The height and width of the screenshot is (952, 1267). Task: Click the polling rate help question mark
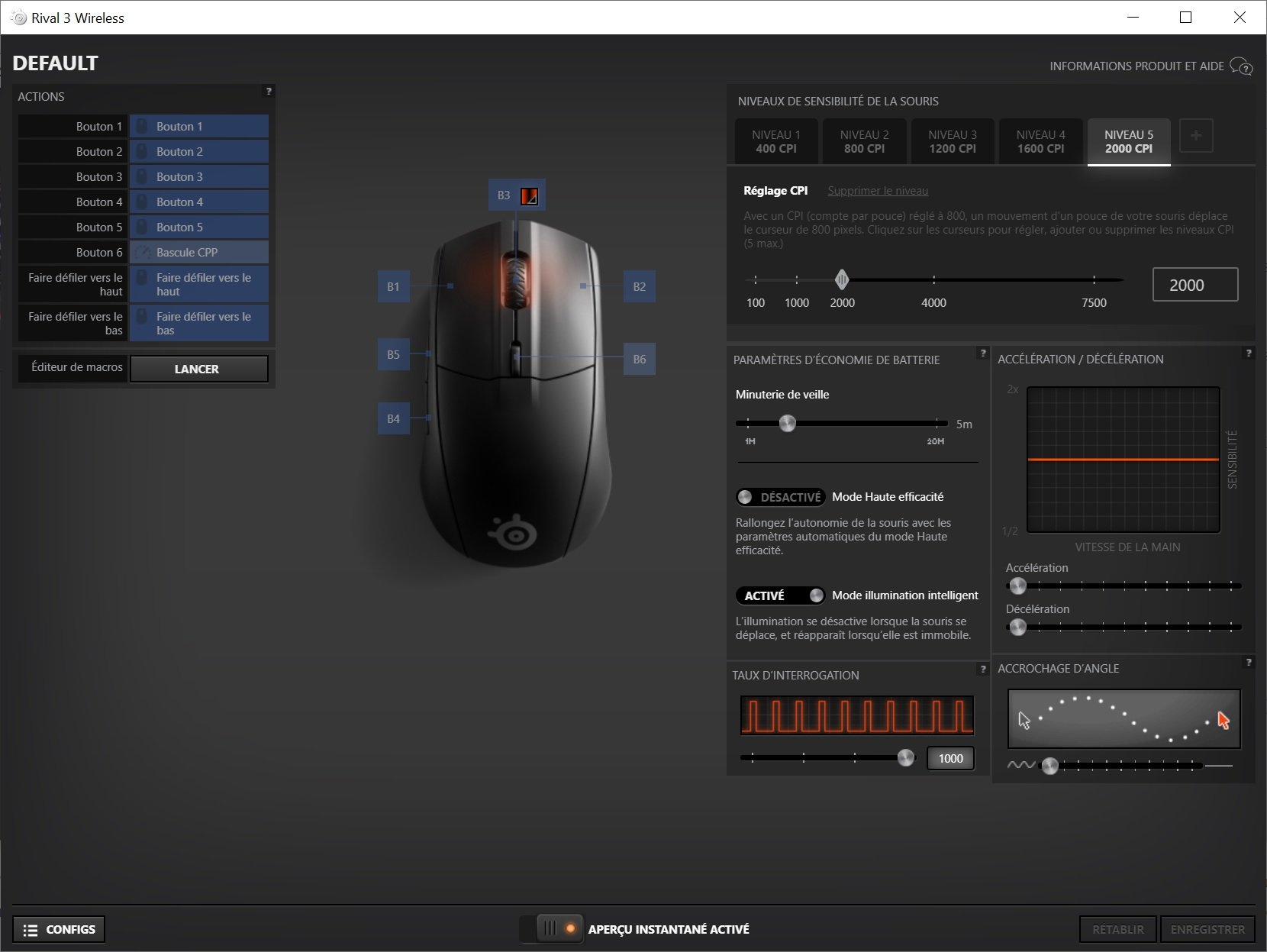[x=983, y=670]
